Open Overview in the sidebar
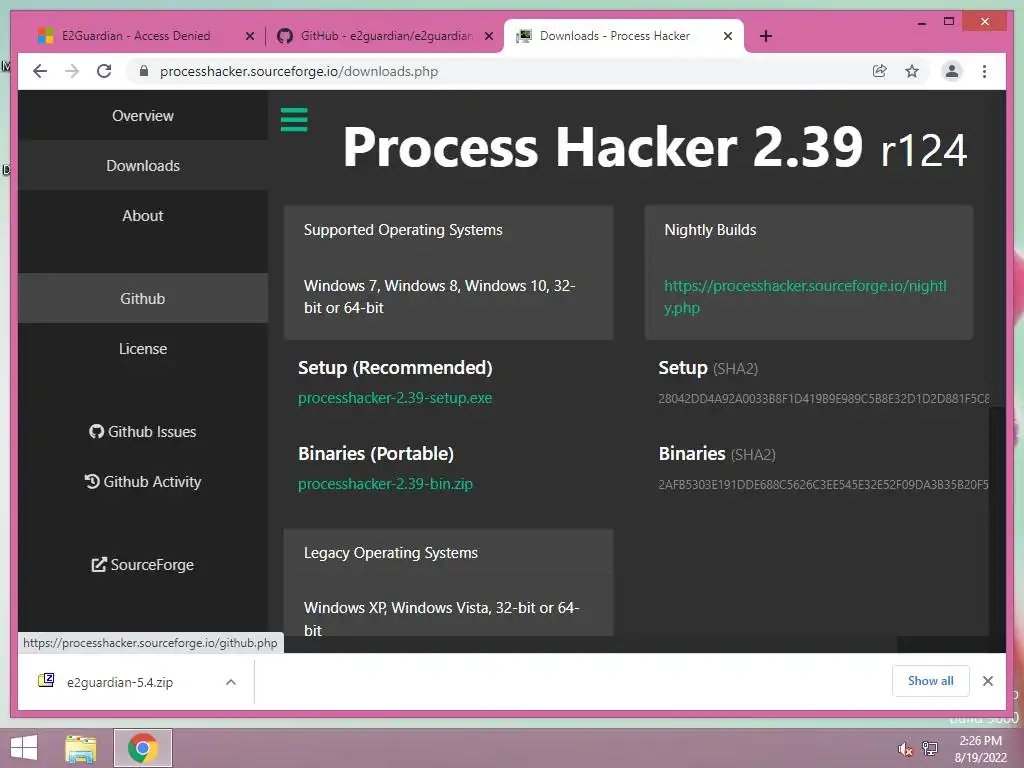 [x=142, y=116]
